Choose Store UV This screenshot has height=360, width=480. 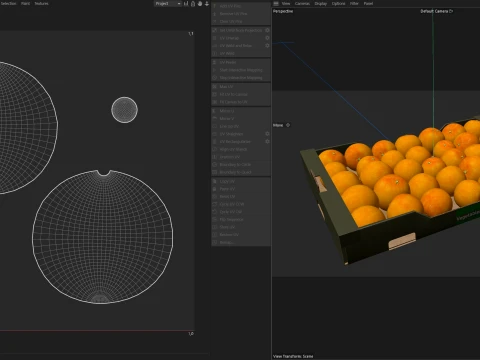click(241, 227)
